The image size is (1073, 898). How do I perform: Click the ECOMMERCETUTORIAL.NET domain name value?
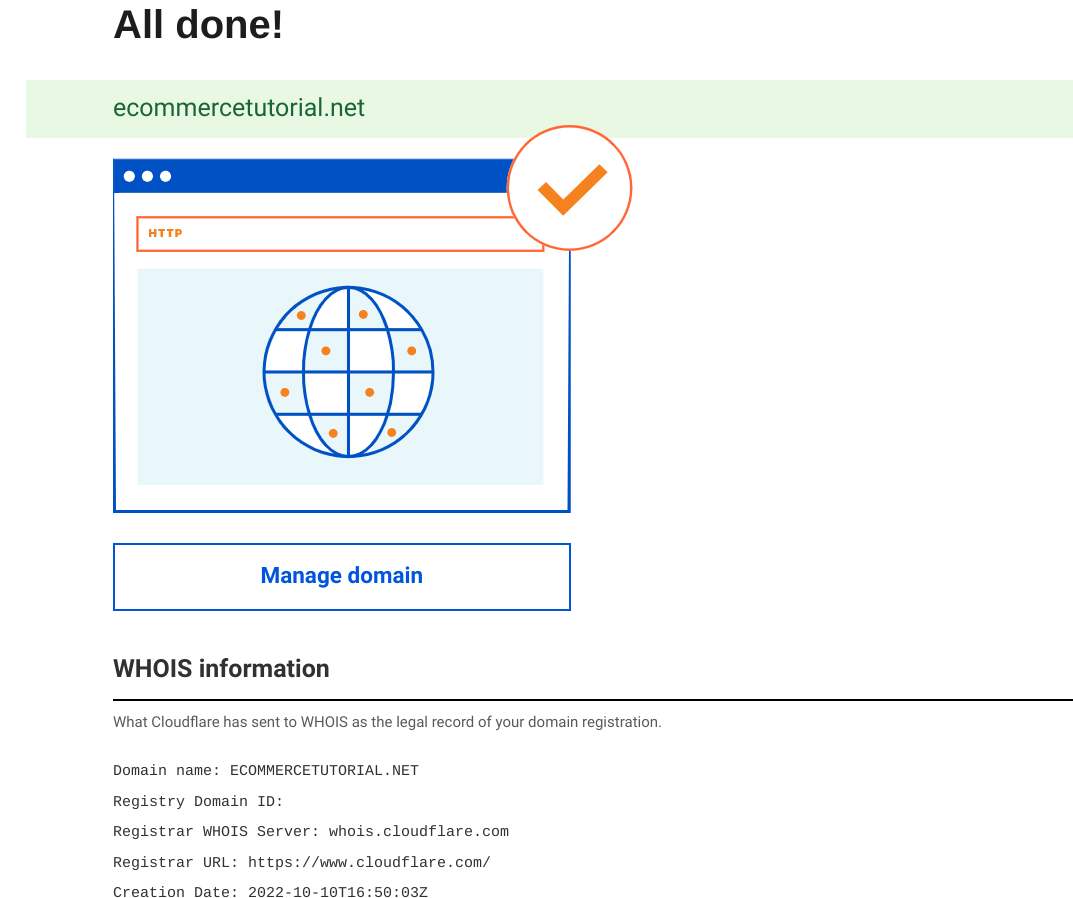click(x=324, y=771)
